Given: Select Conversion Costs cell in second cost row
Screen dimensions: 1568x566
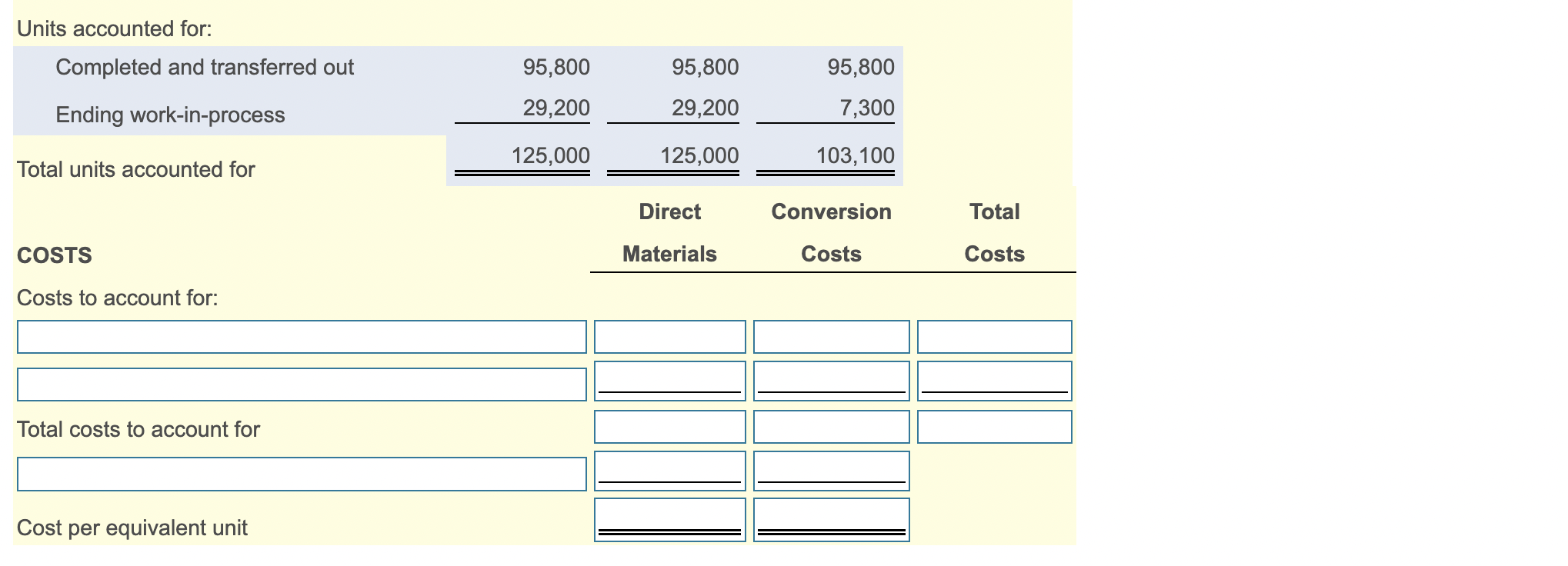Looking at the screenshot, I should 831,381.
